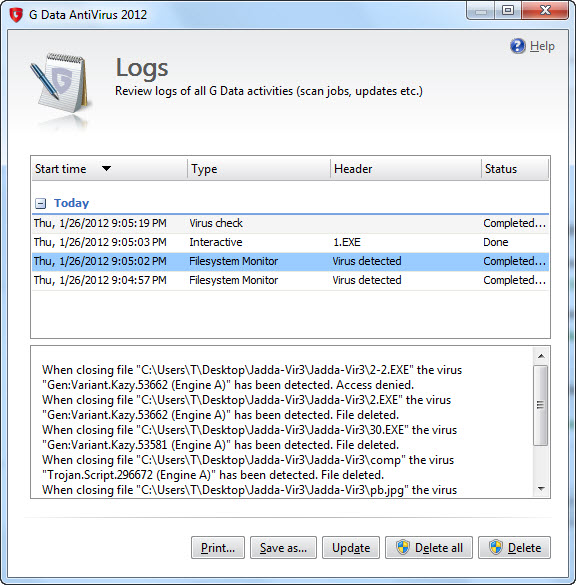This screenshot has height=585, width=576.
Task: Click the G Data shield logo in title bar
Action: tap(16, 15)
